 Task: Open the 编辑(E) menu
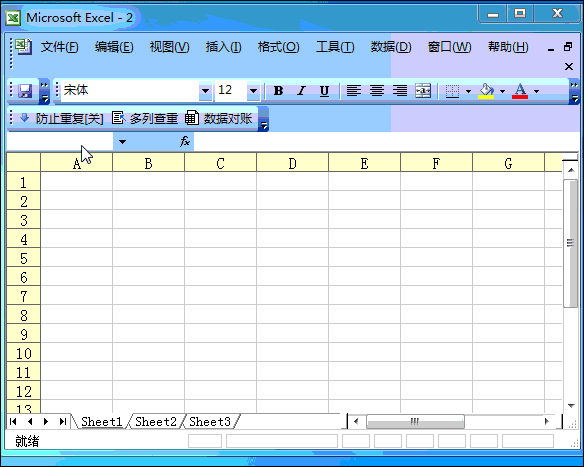pos(114,47)
